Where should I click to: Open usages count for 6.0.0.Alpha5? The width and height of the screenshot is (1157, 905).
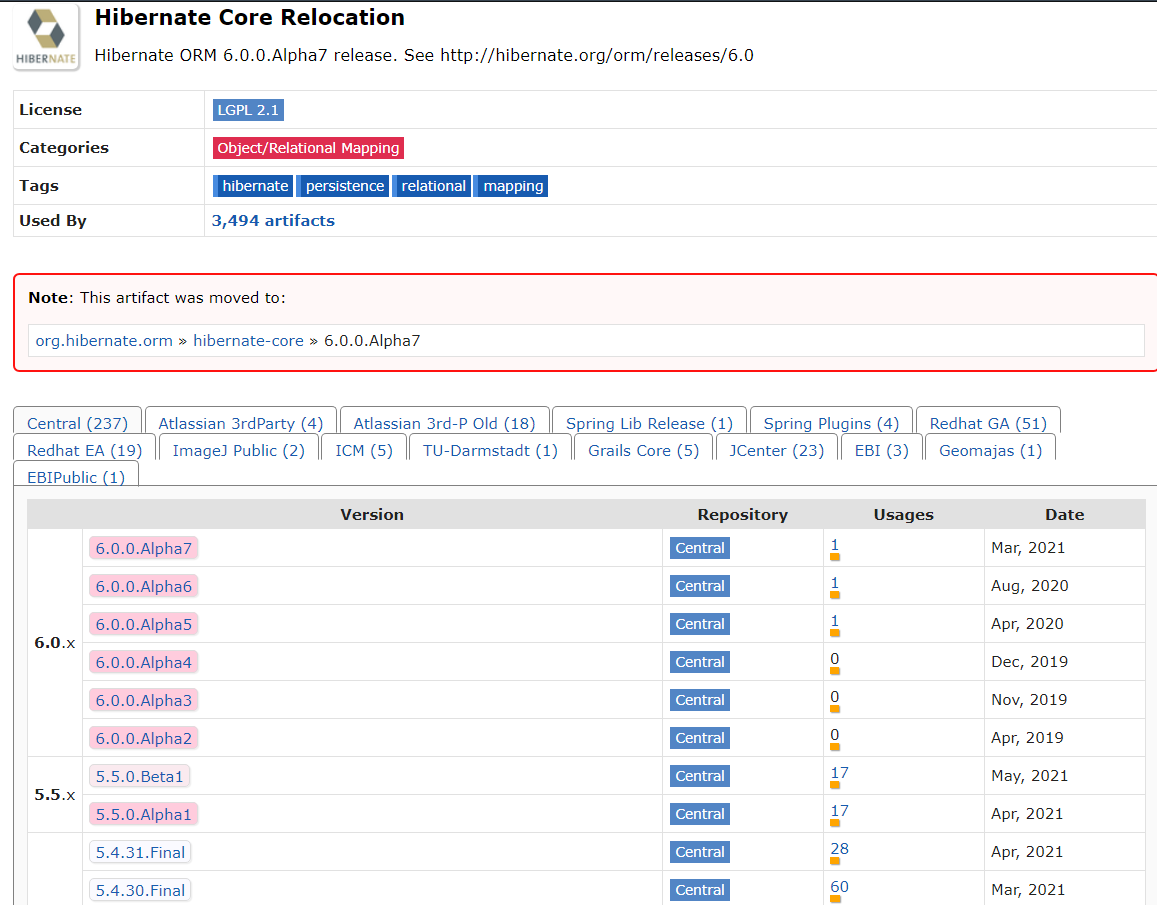click(x=835, y=622)
